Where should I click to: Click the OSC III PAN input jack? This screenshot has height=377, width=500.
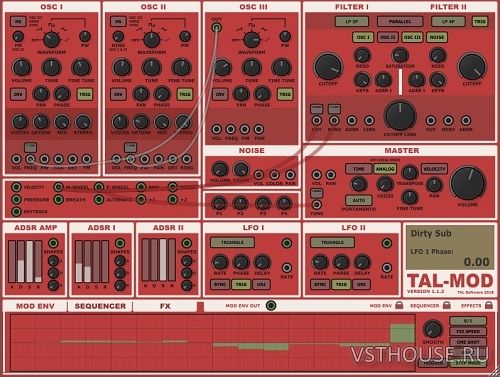coord(259,129)
